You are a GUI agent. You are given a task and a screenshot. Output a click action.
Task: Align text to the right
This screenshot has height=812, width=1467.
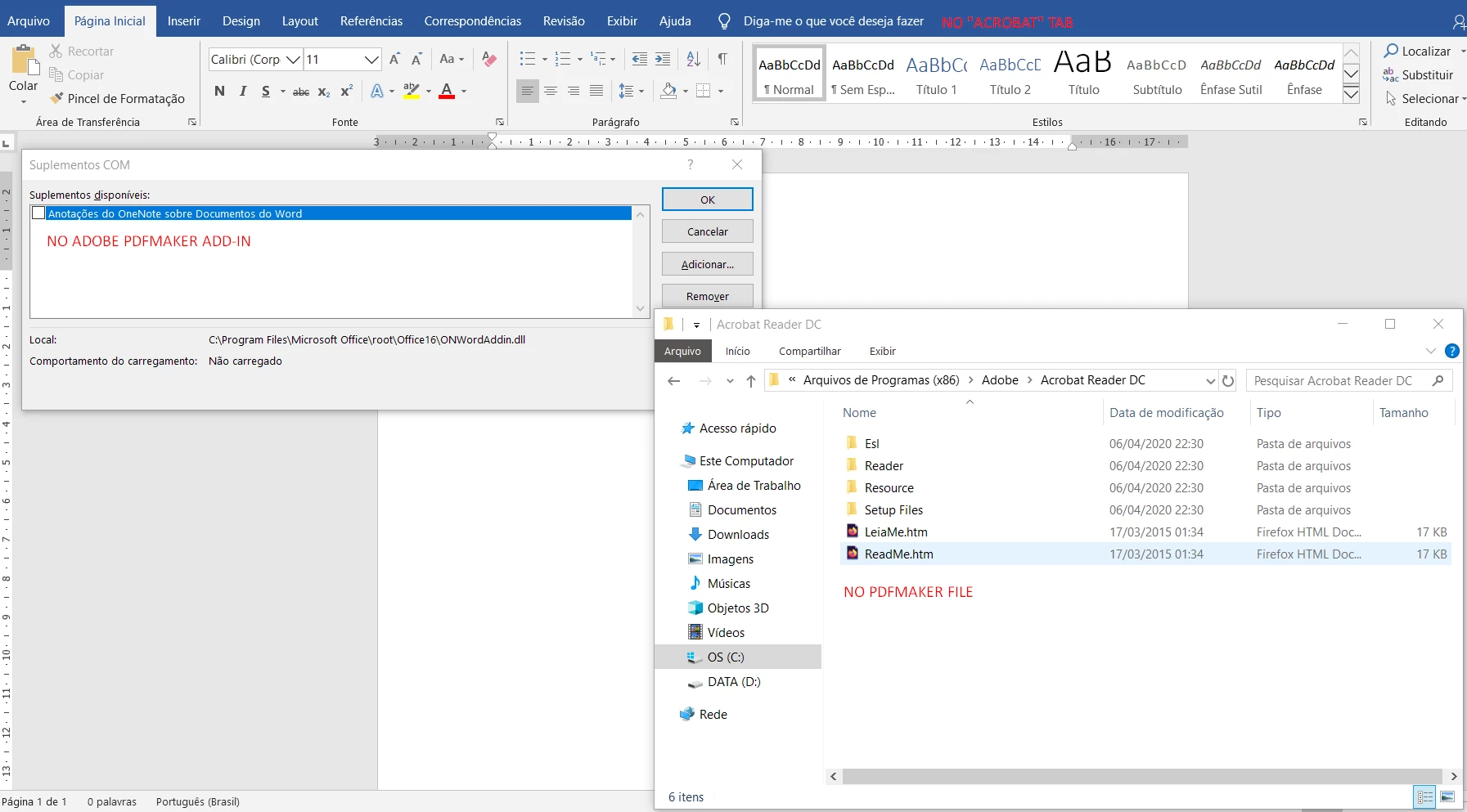[574, 91]
